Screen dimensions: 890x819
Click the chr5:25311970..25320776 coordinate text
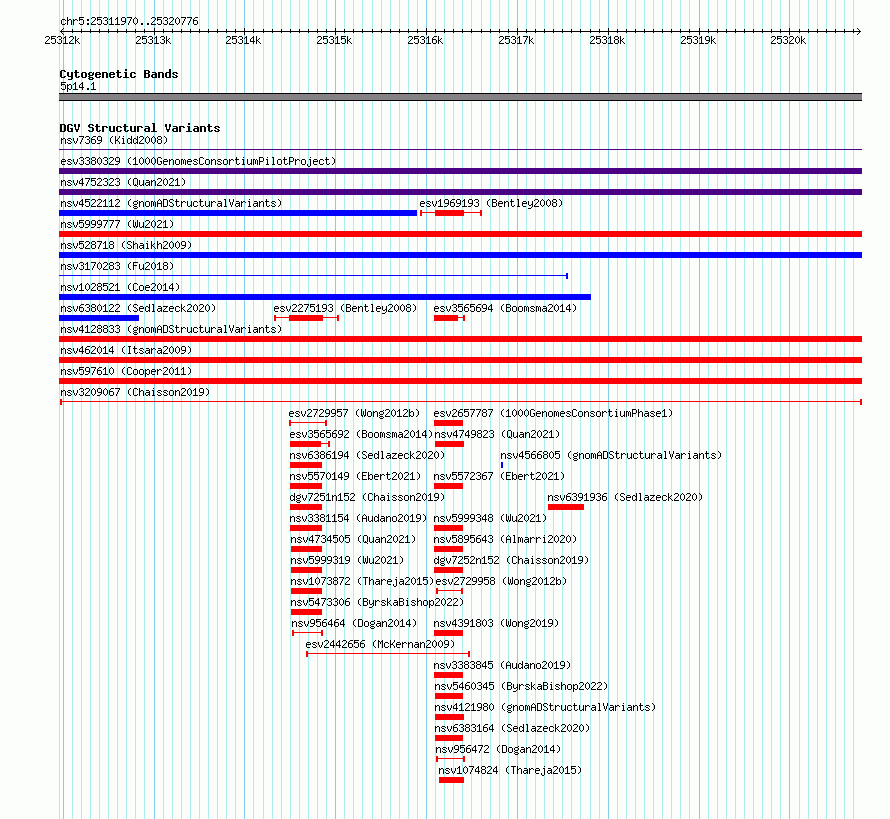tap(129, 22)
